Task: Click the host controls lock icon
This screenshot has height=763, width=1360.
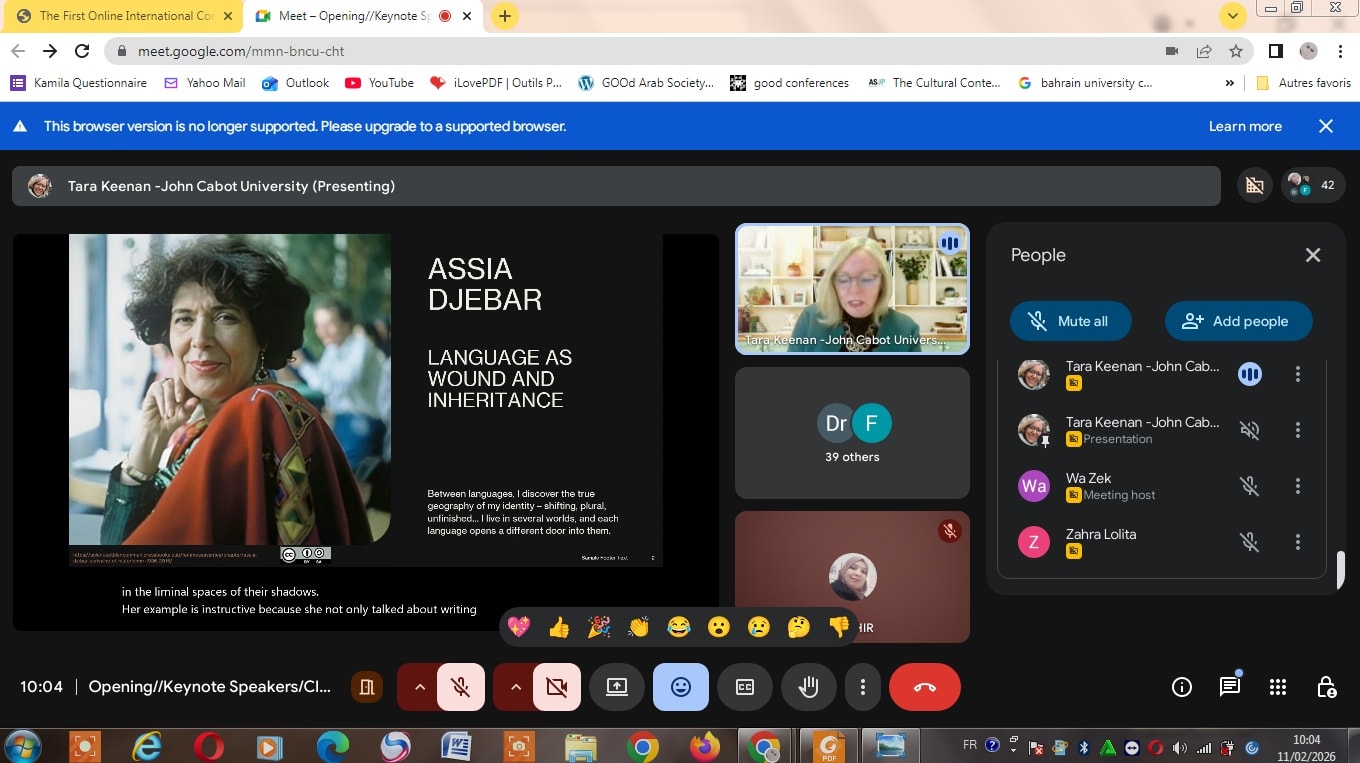Action: [1326, 687]
